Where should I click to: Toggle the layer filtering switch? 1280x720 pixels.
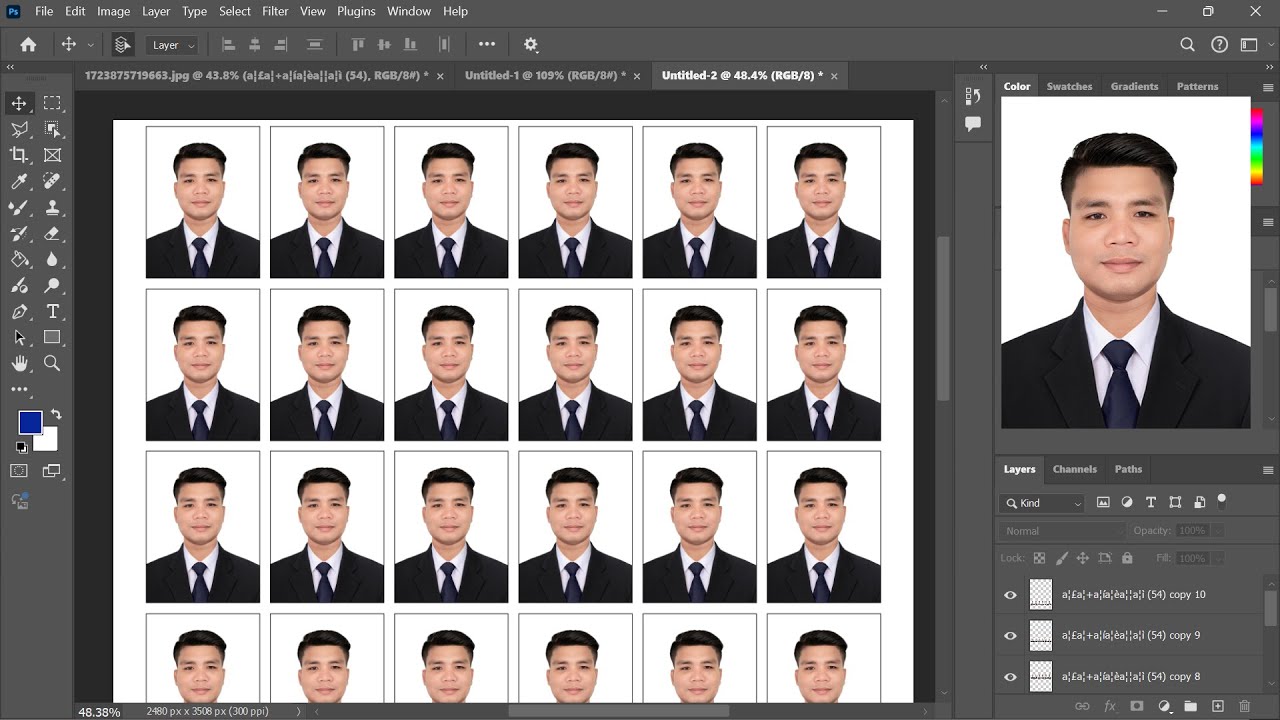1221,500
